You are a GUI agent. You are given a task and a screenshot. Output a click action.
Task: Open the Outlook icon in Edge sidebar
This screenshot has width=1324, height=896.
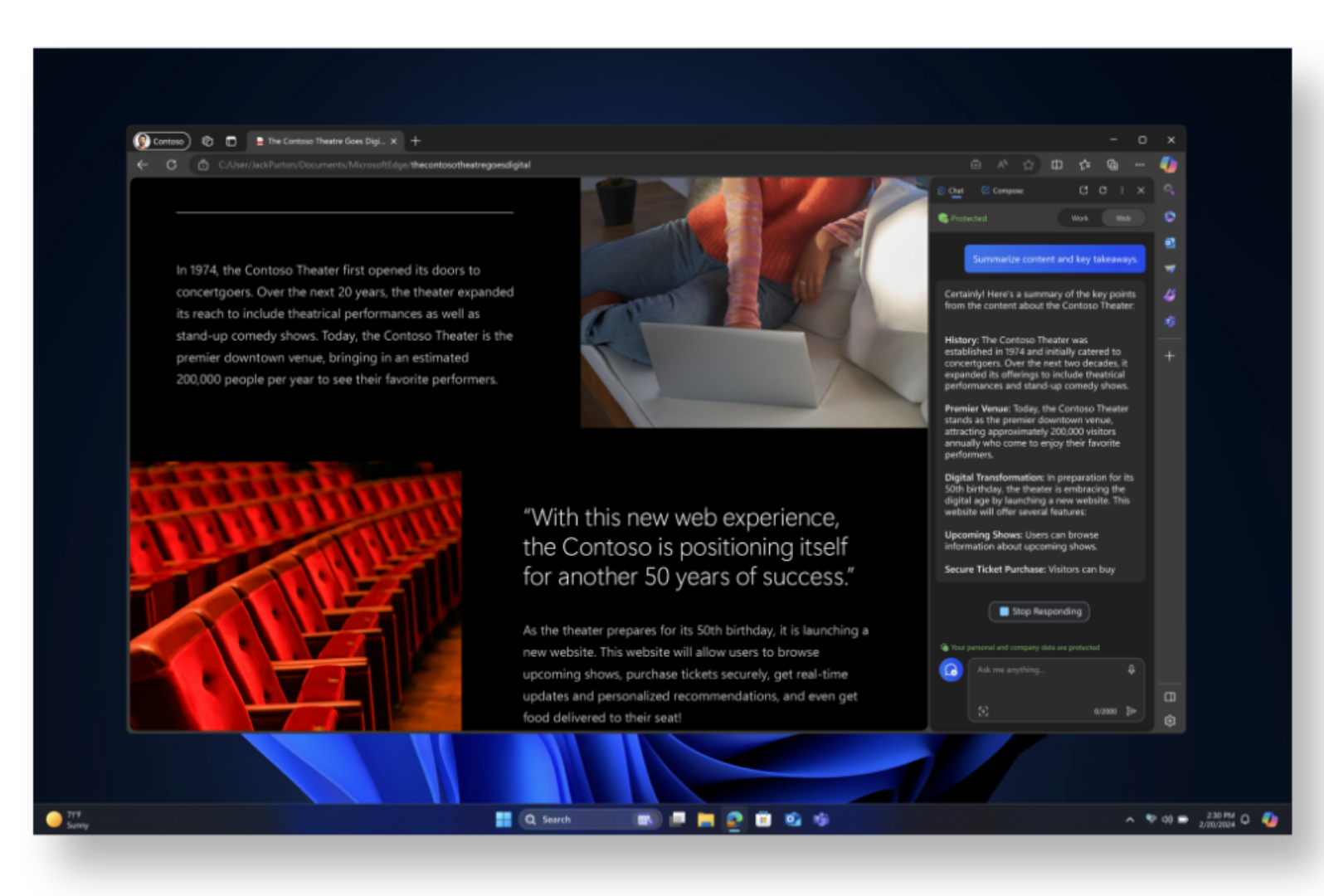[x=1170, y=243]
